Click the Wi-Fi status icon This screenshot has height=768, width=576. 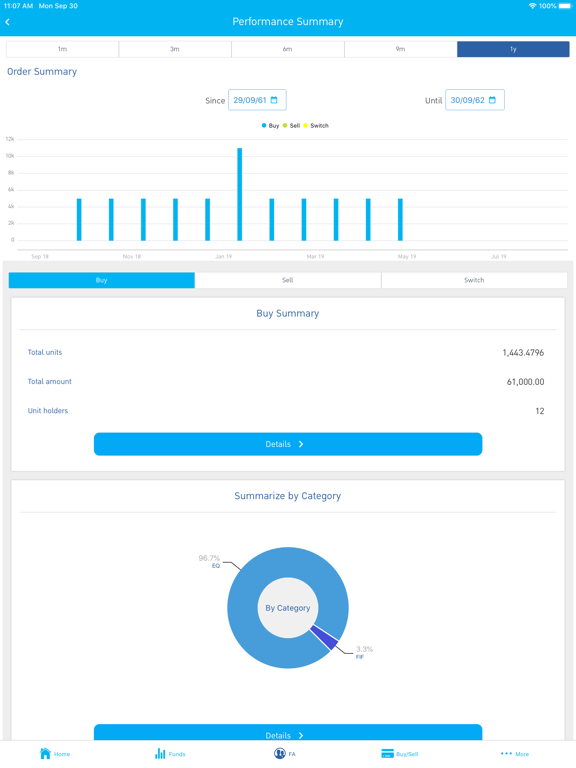(532, 6)
